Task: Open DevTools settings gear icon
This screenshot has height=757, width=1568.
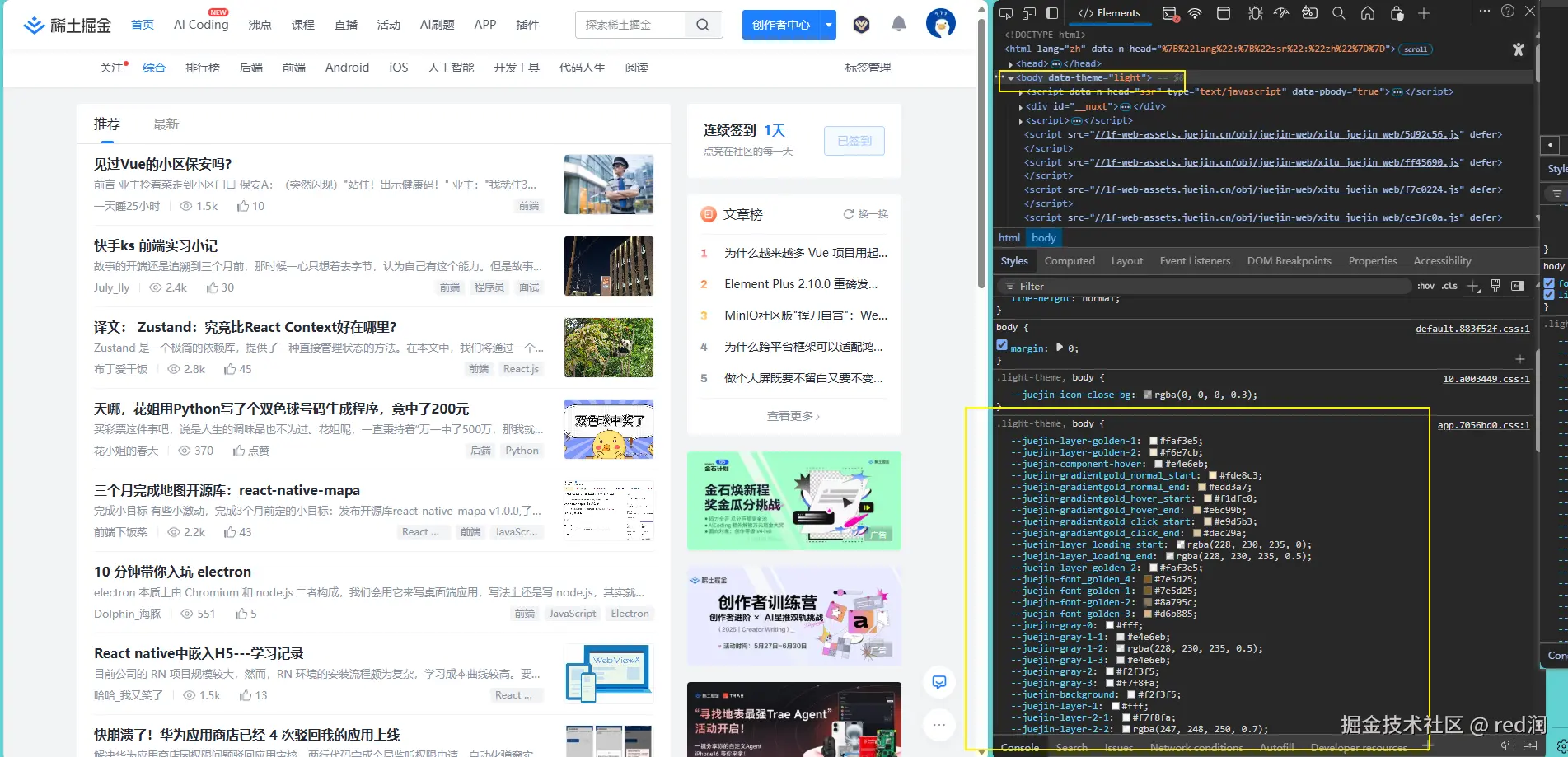Action: coord(1561,747)
